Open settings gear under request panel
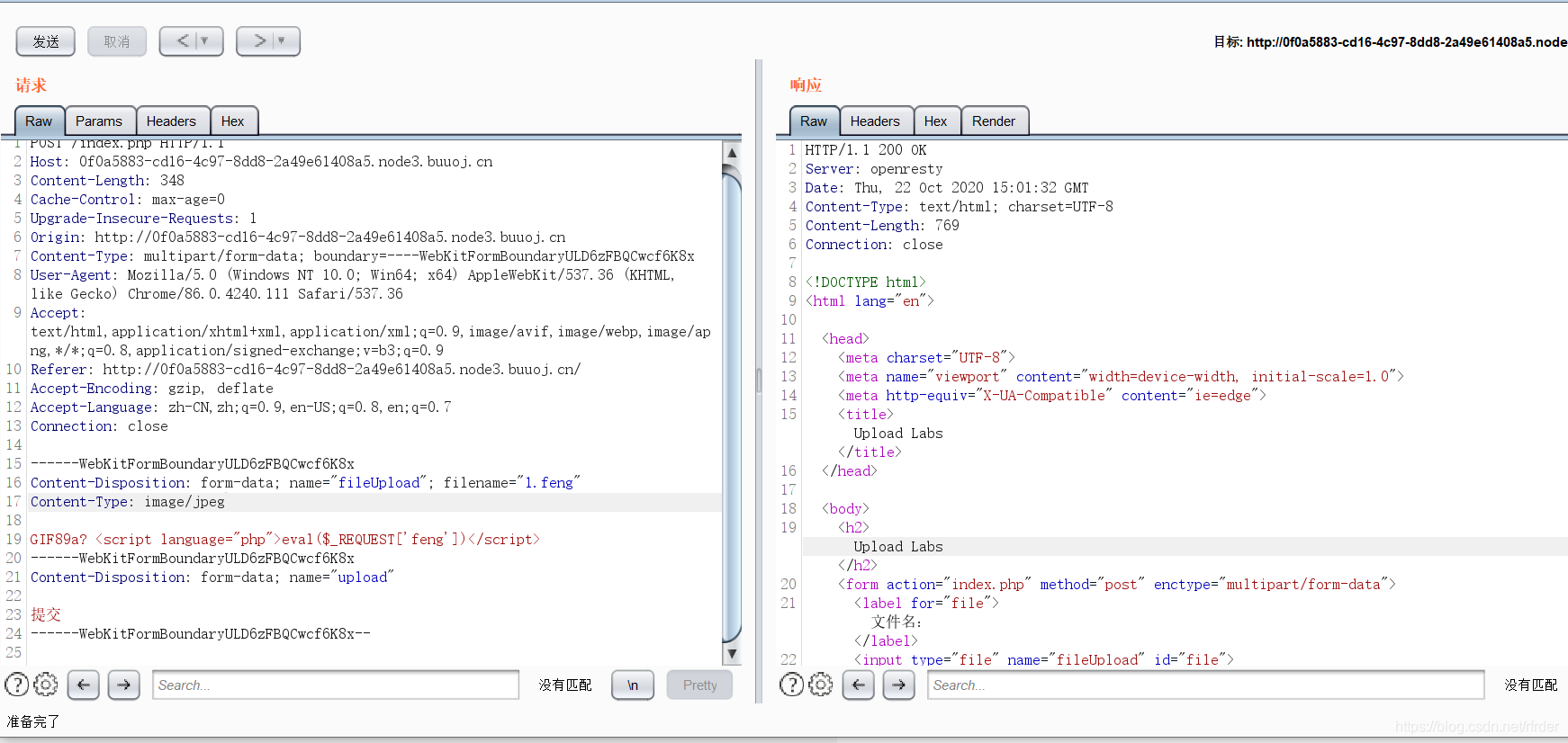Image resolution: width=1568 pixels, height=743 pixels. pyautogui.click(x=46, y=685)
